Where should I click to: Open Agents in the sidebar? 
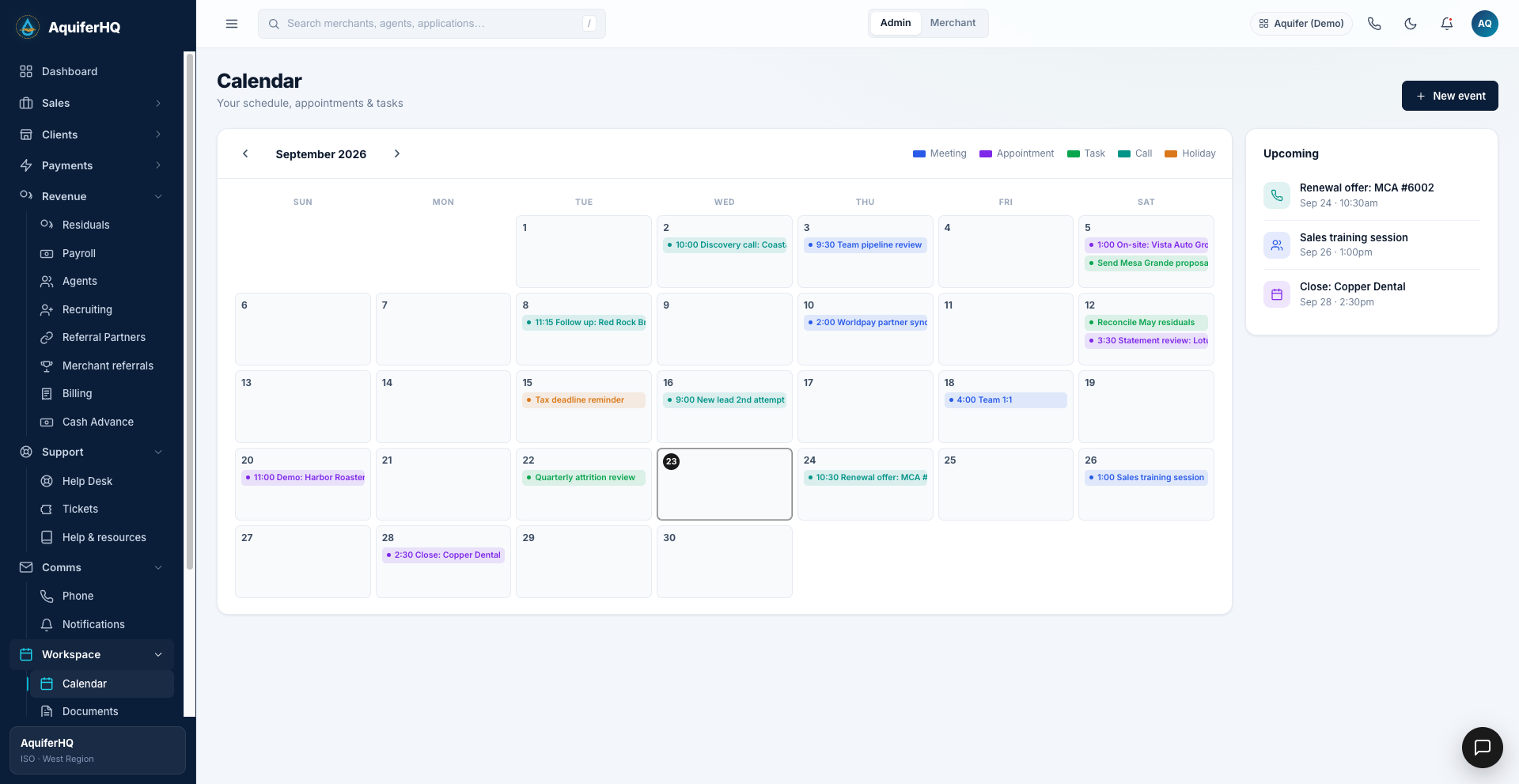[102, 281]
